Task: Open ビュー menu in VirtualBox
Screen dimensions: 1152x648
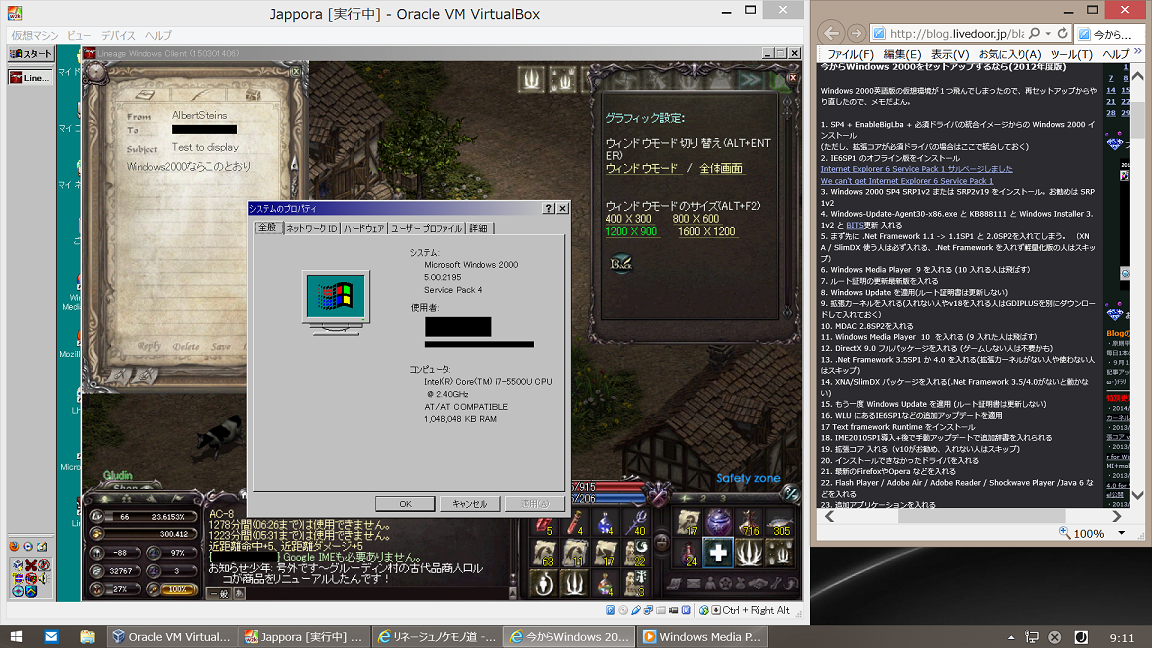Action: pos(79,35)
